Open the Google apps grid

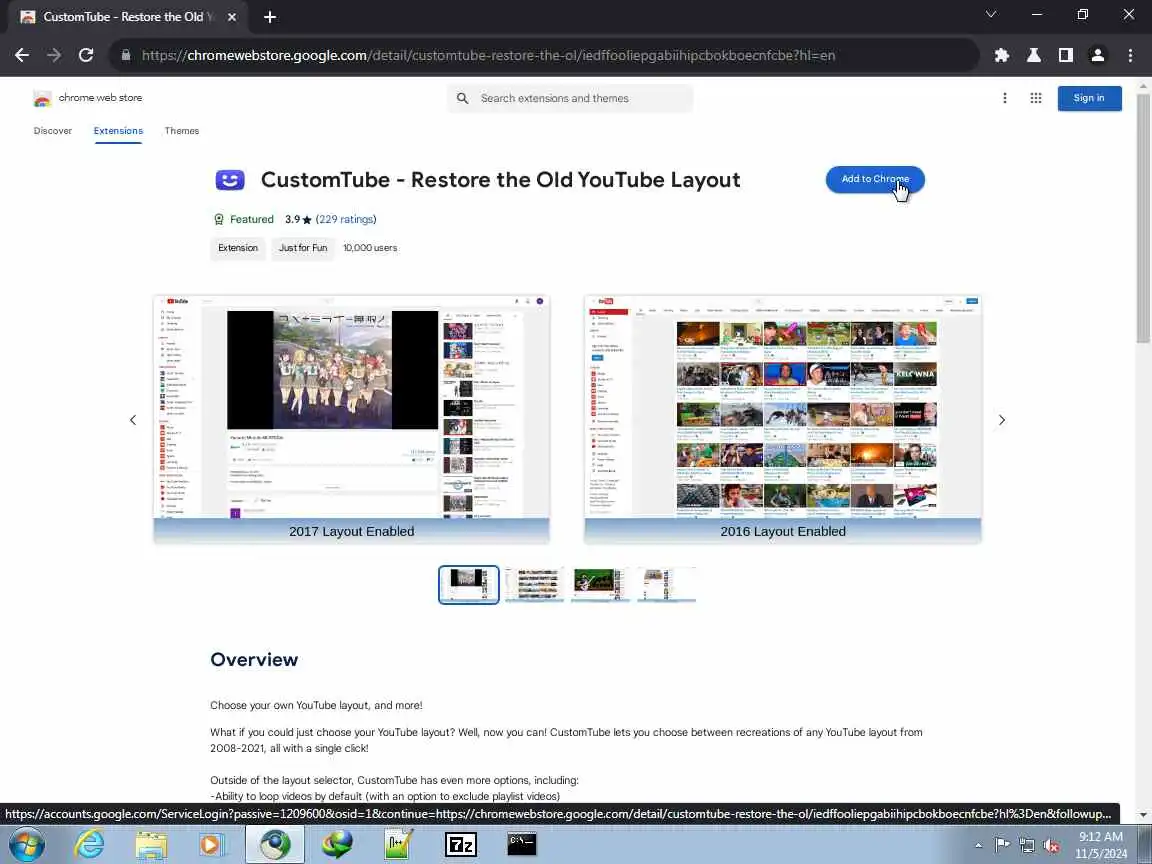[1036, 98]
